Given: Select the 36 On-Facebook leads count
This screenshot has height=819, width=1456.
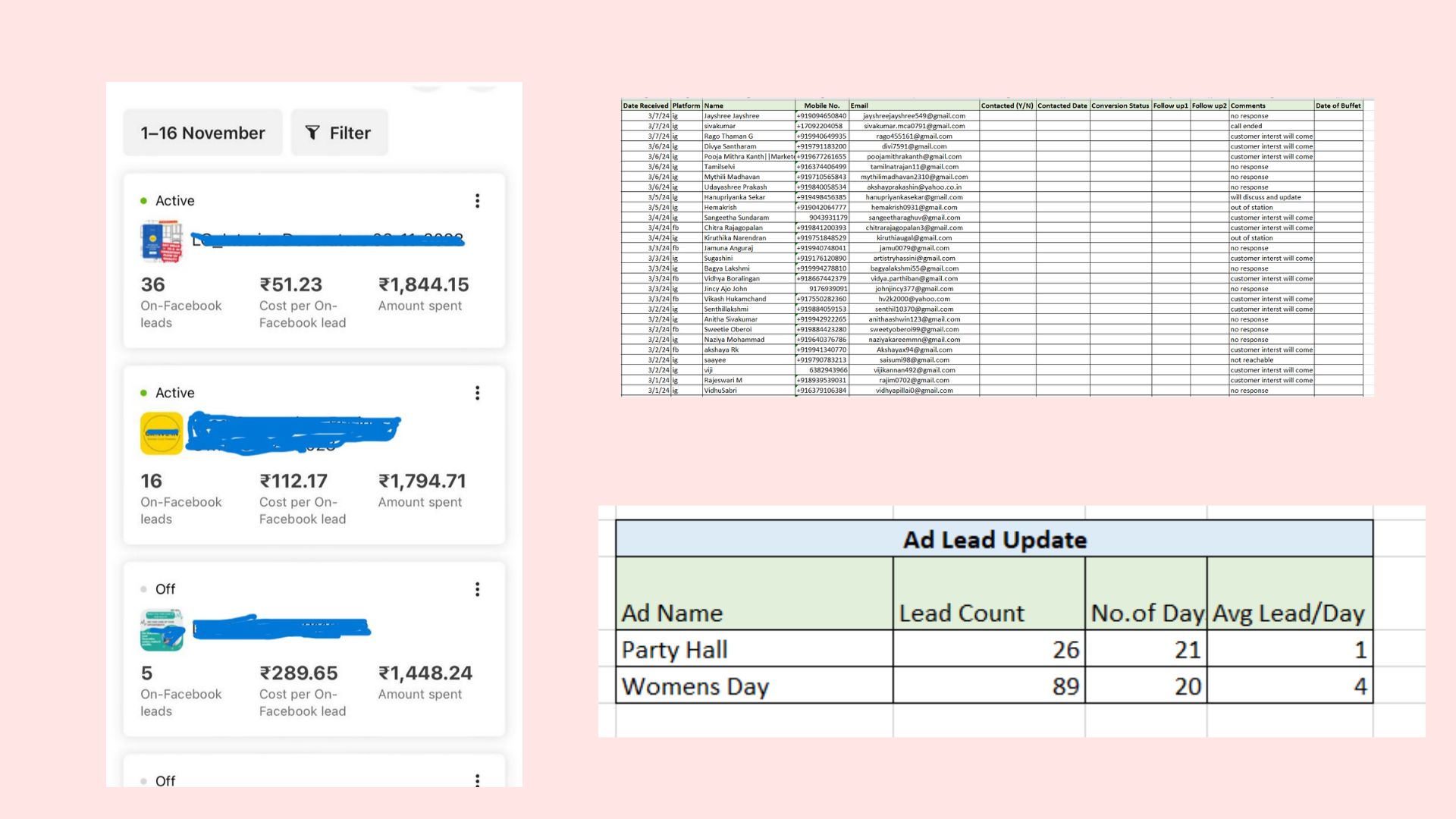Looking at the screenshot, I should [152, 284].
